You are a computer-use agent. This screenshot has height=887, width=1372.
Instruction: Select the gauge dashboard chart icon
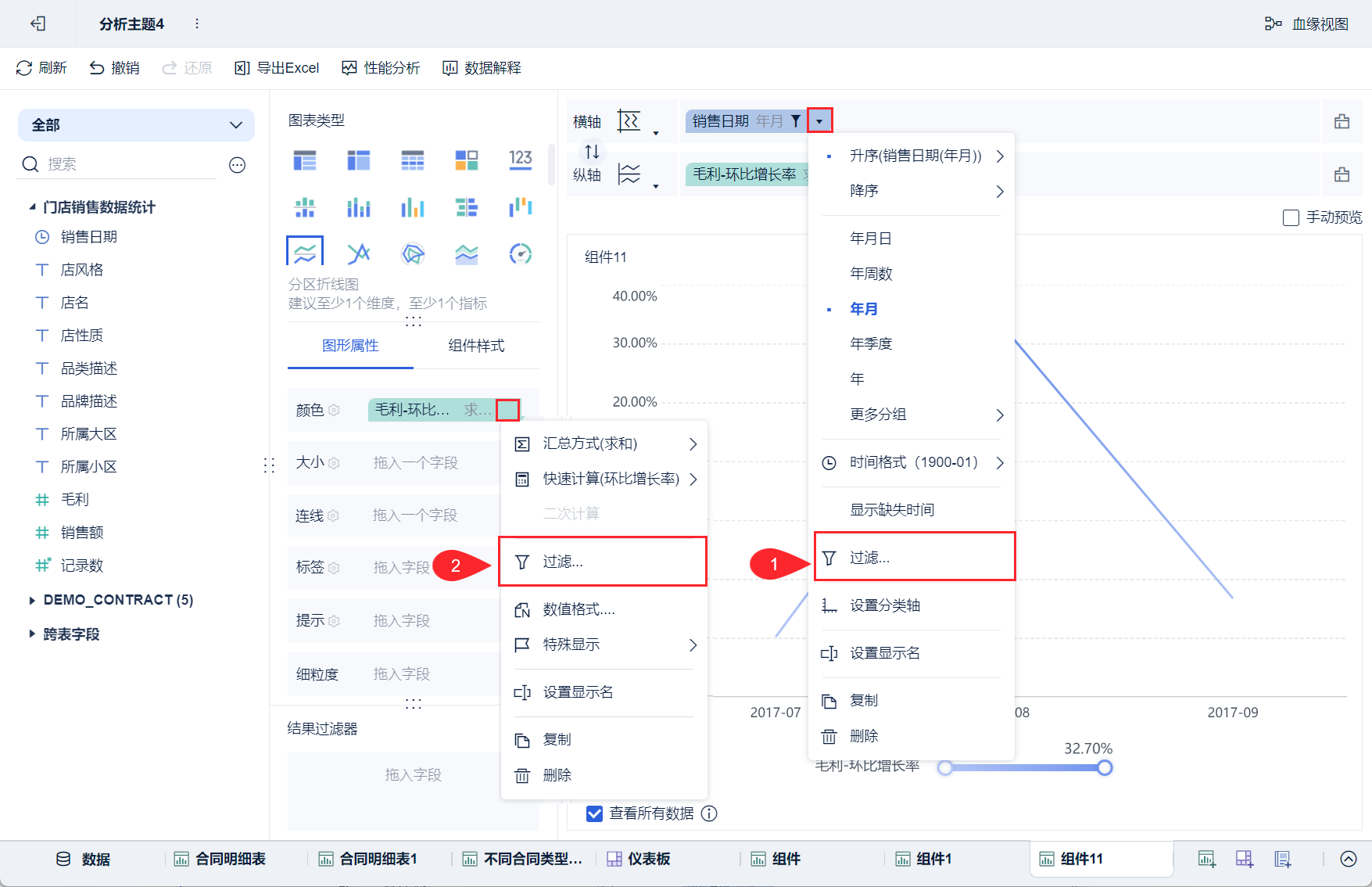521,253
